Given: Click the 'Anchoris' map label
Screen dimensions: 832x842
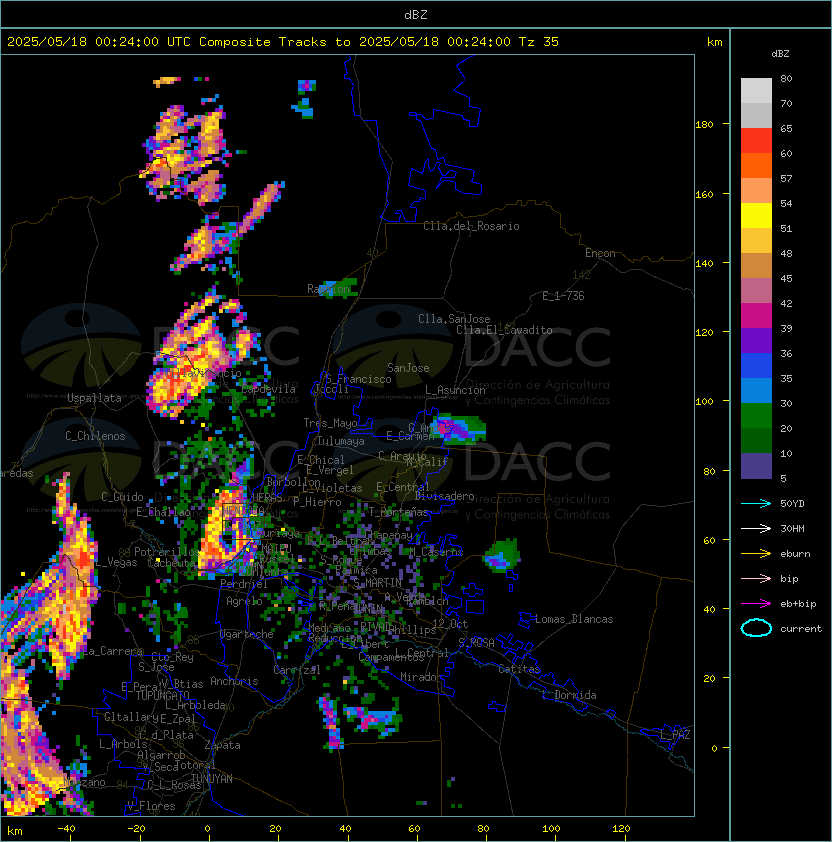Looking at the screenshot, I should click(x=234, y=681).
